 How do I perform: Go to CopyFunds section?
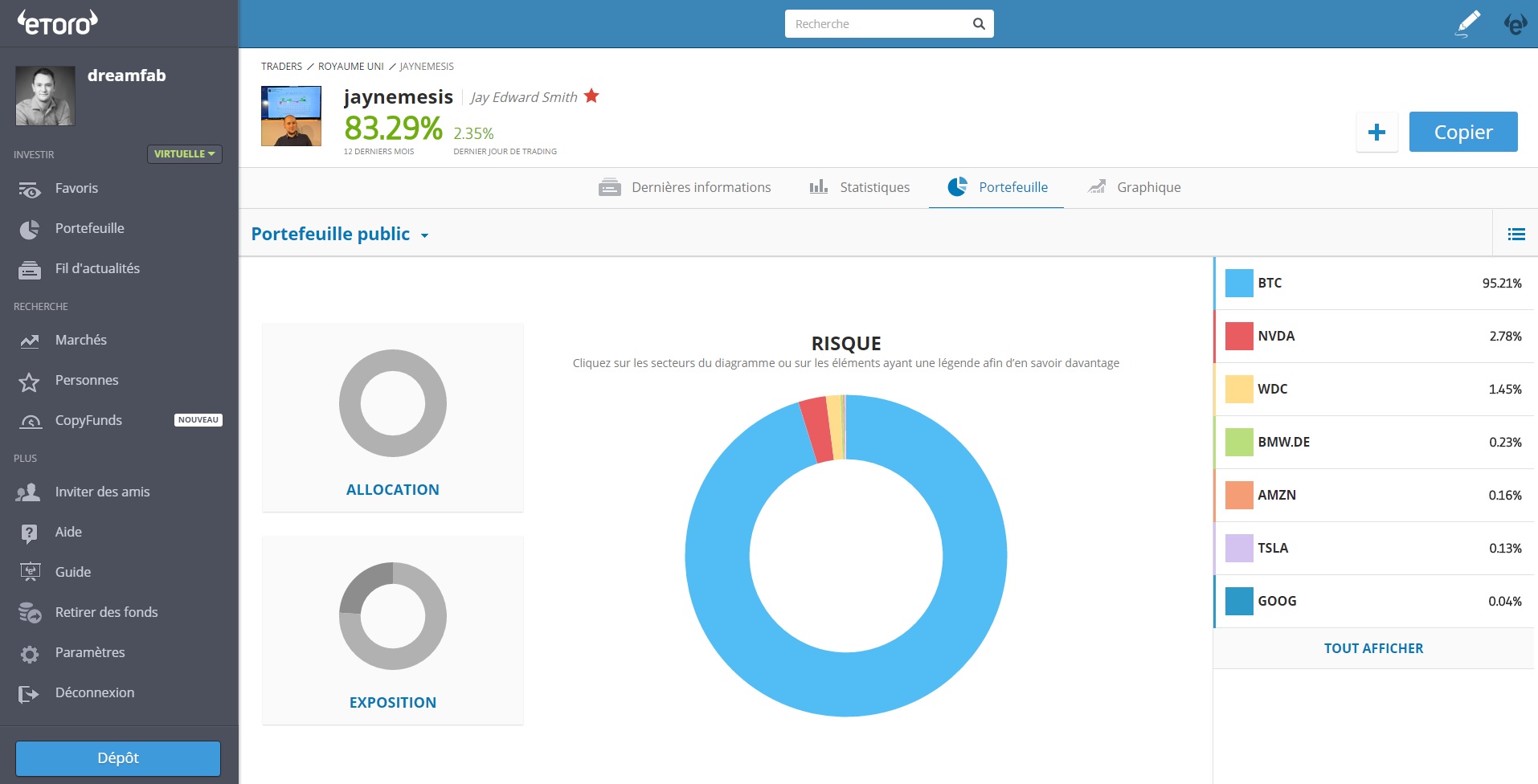click(88, 420)
